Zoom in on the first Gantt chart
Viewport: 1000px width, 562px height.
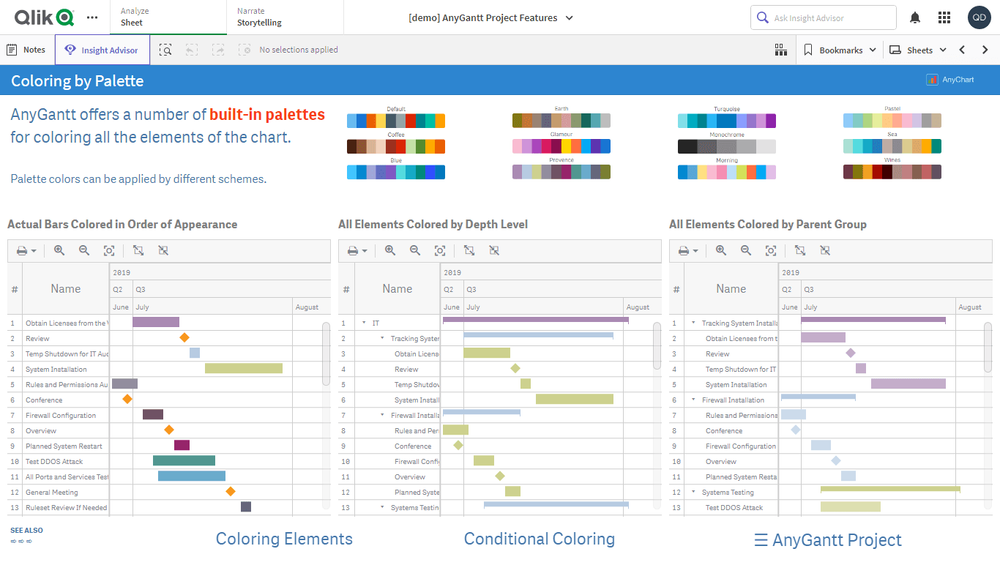(x=59, y=251)
